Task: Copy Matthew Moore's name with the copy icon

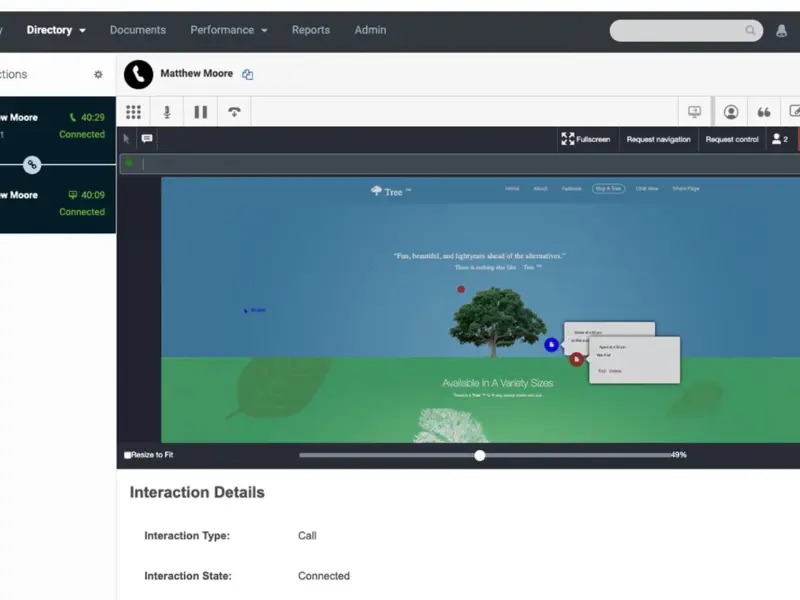Action: coord(247,74)
